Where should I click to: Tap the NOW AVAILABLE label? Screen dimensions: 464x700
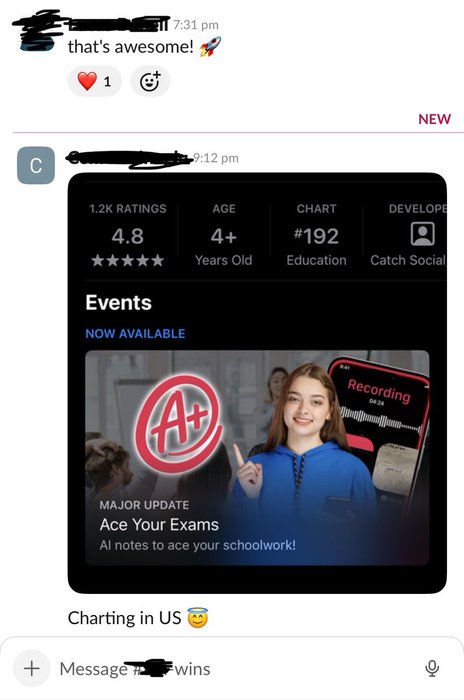point(135,333)
